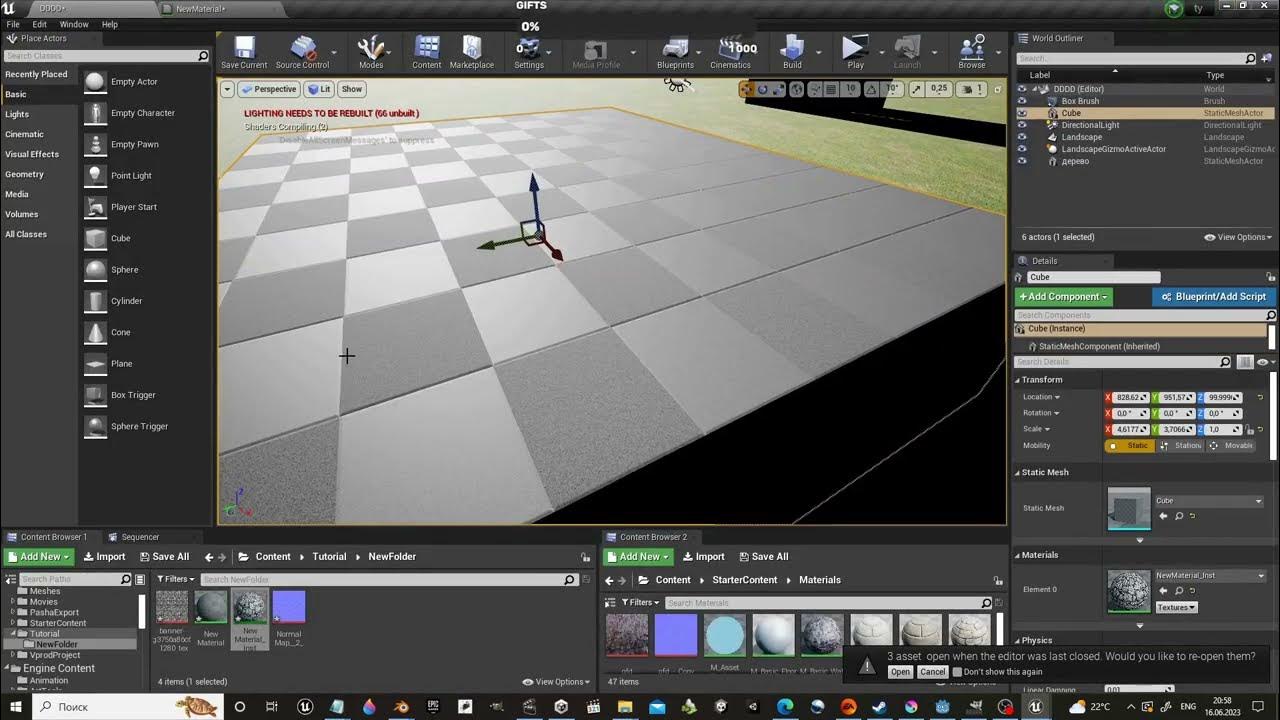The height and width of the screenshot is (720, 1280).
Task: Select the Box Trigger actor icon
Action: coord(95,395)
